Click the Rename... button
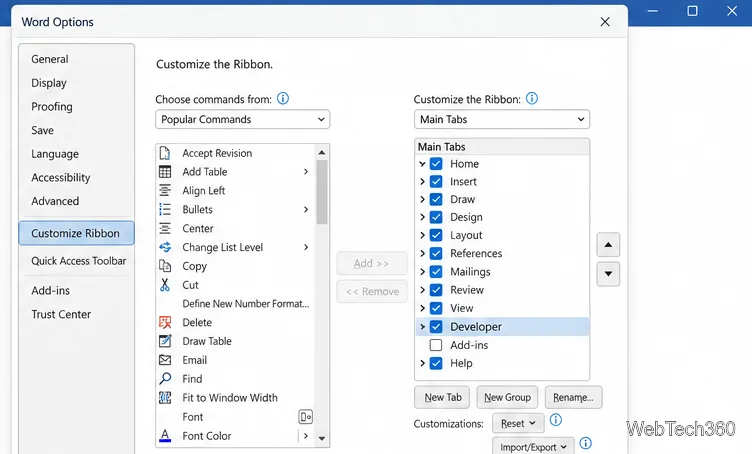This screenshot has height=454, width=752. coord(573,397)
